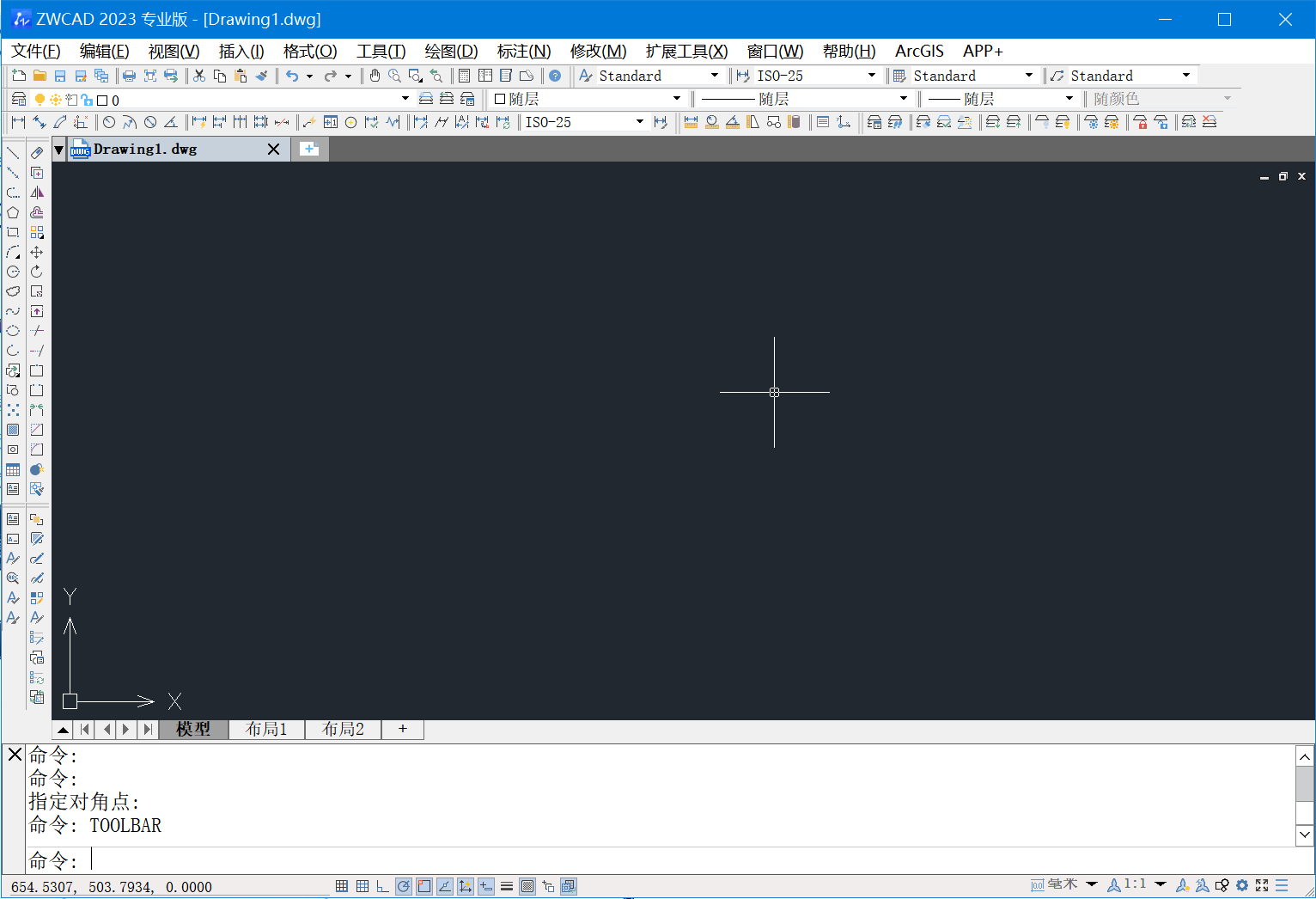Toggle snap mode in status bar
This screenshot has height=899, width=1316.
click(x=342, y=886)
